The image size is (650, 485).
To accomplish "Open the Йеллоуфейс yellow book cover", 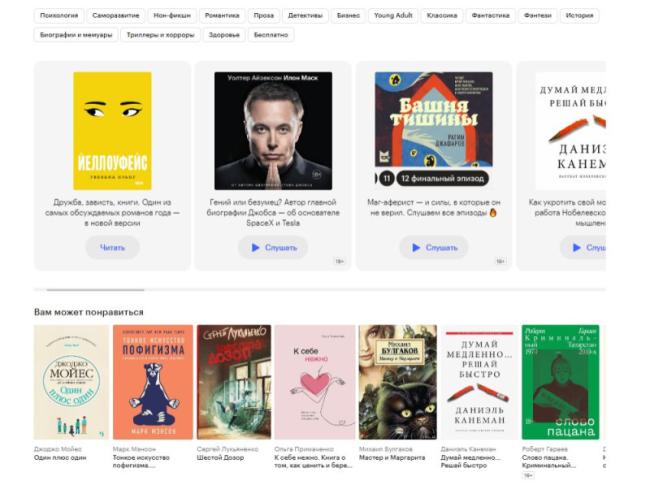I will click(112, 130).
